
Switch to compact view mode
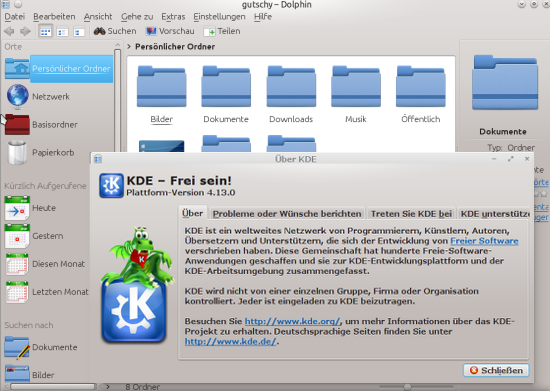[x=62, y=32]
